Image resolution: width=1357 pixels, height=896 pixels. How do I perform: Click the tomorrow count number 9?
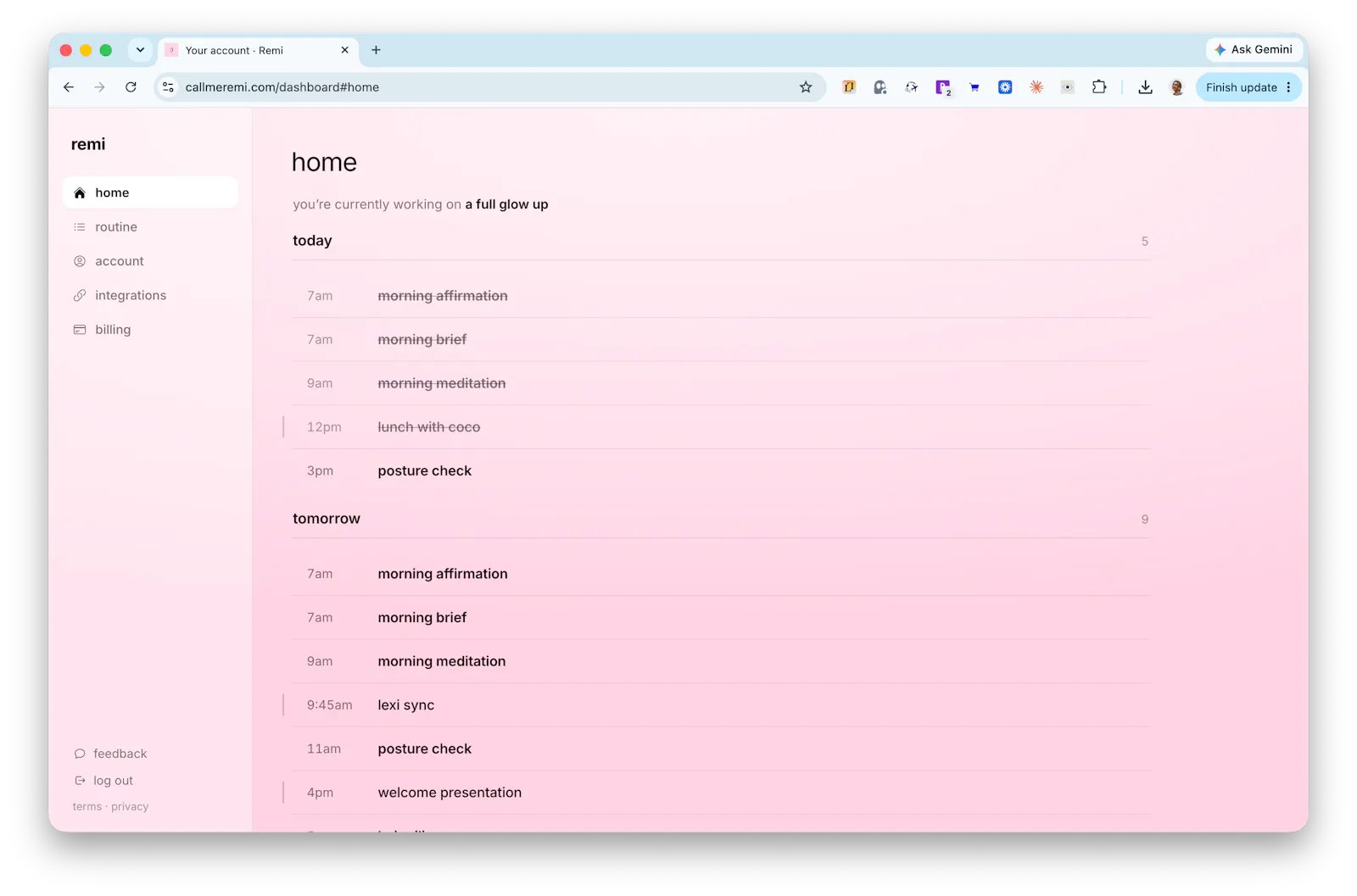(x=1144, y=520)
